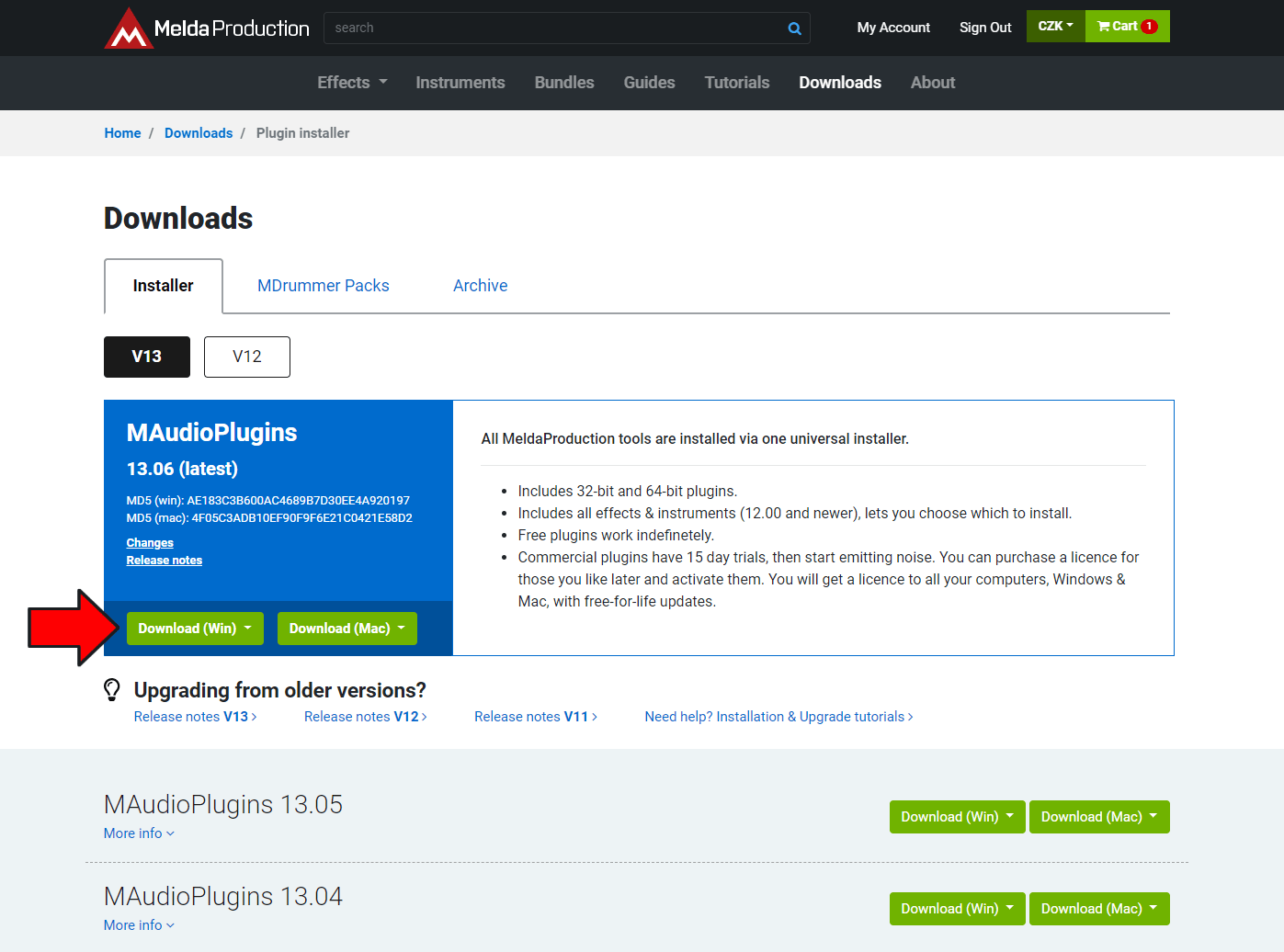
Task: Open Release notes V13
Action: pos(195,717)
